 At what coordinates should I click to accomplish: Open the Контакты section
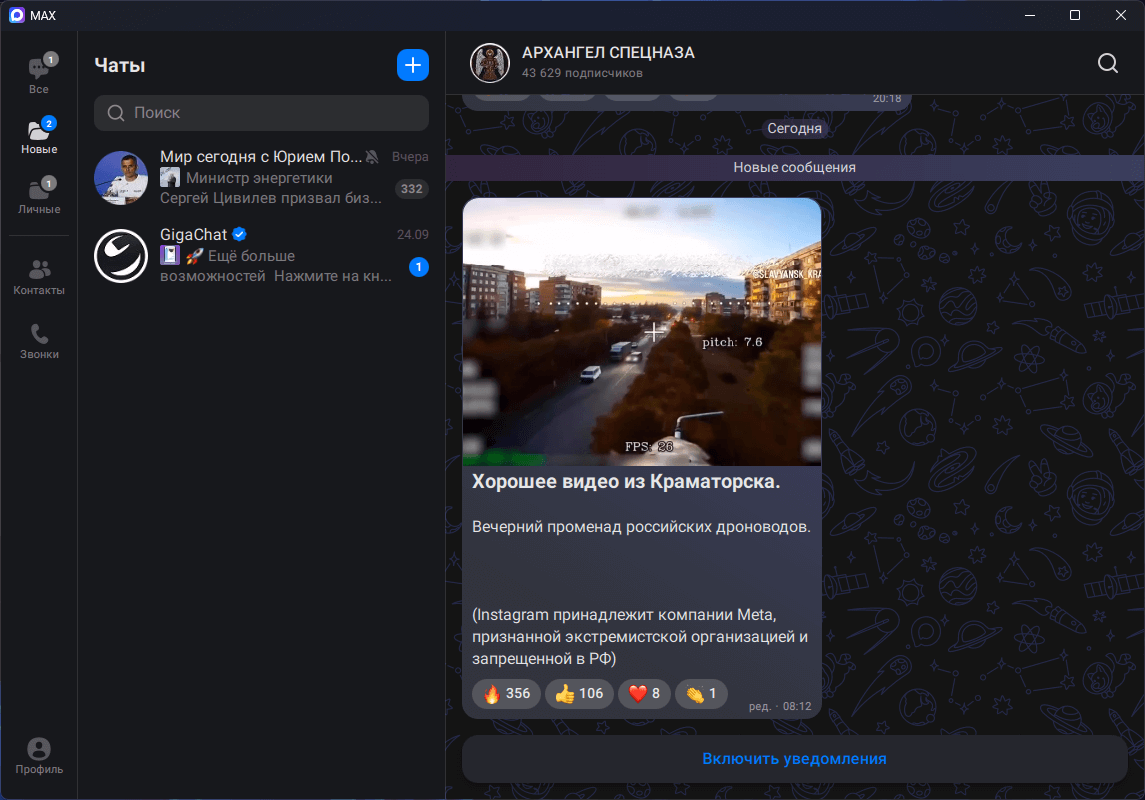39,277
